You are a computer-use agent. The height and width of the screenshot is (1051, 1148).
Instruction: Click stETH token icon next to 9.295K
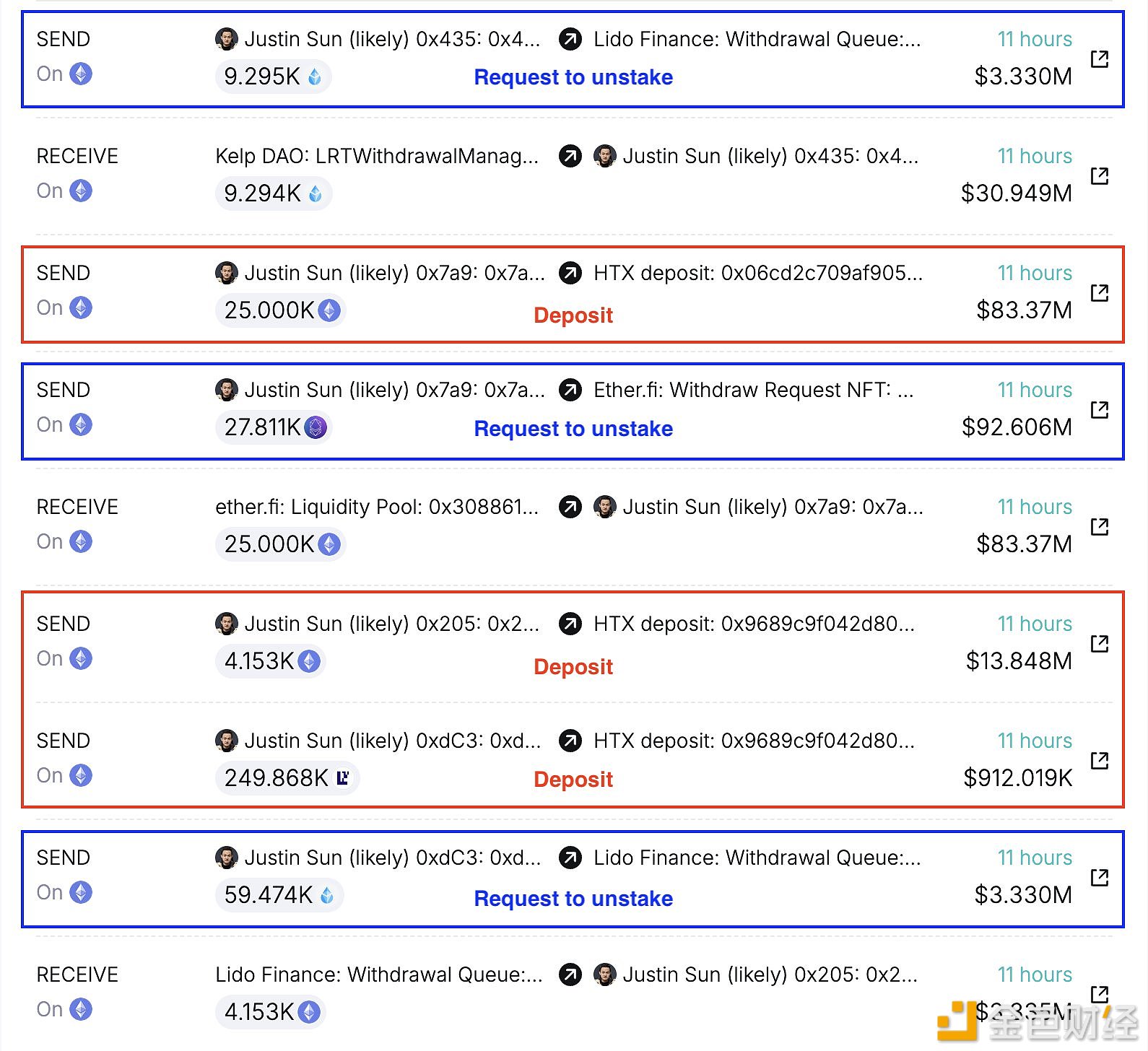click(x=315, y=77)
